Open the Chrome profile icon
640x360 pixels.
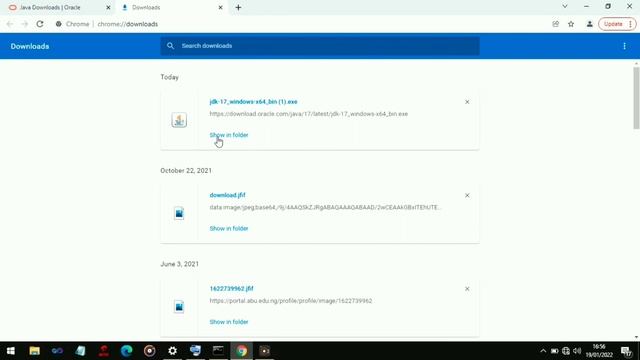coord(589,24)
